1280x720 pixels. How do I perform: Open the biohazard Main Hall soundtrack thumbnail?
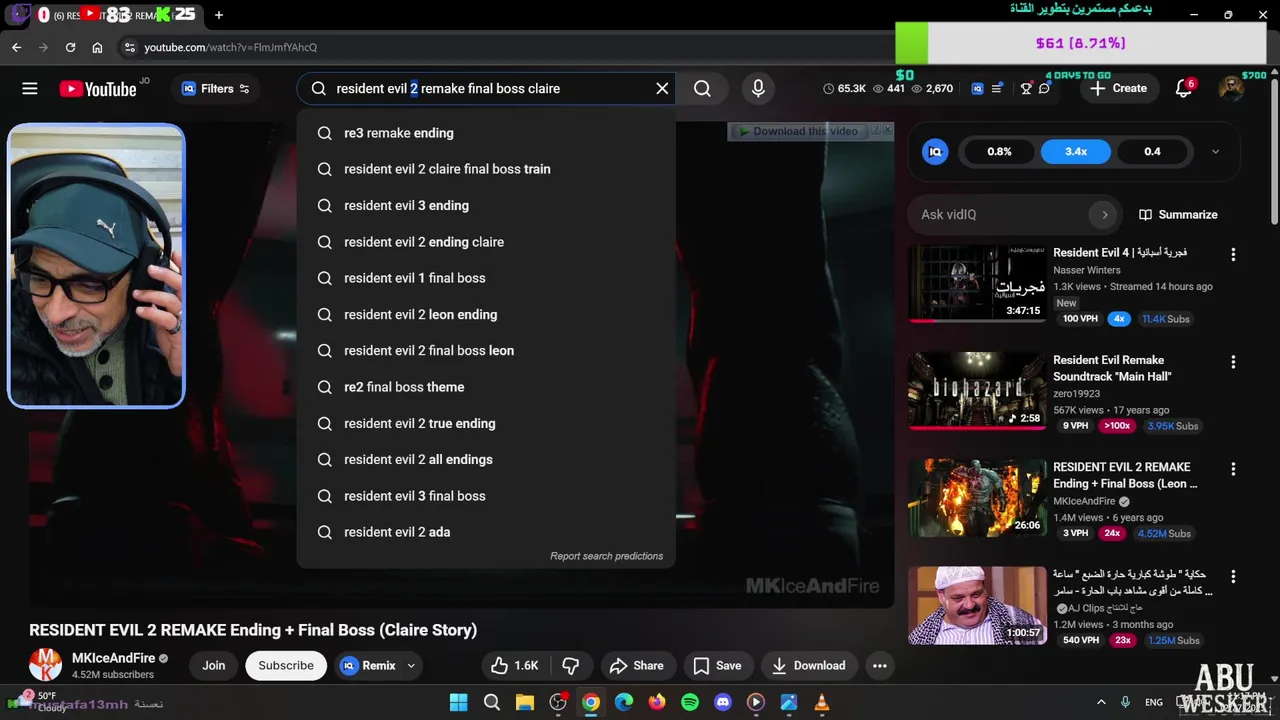pos(977,390)
